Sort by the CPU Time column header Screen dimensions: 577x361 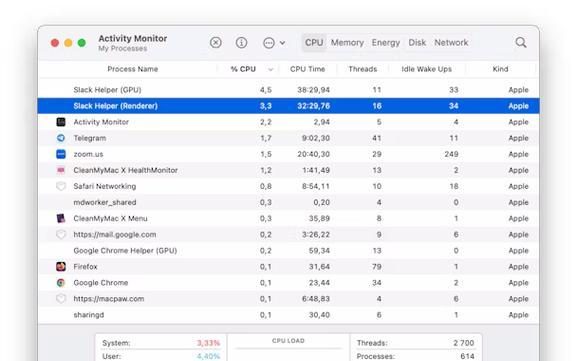click(307, 69)
